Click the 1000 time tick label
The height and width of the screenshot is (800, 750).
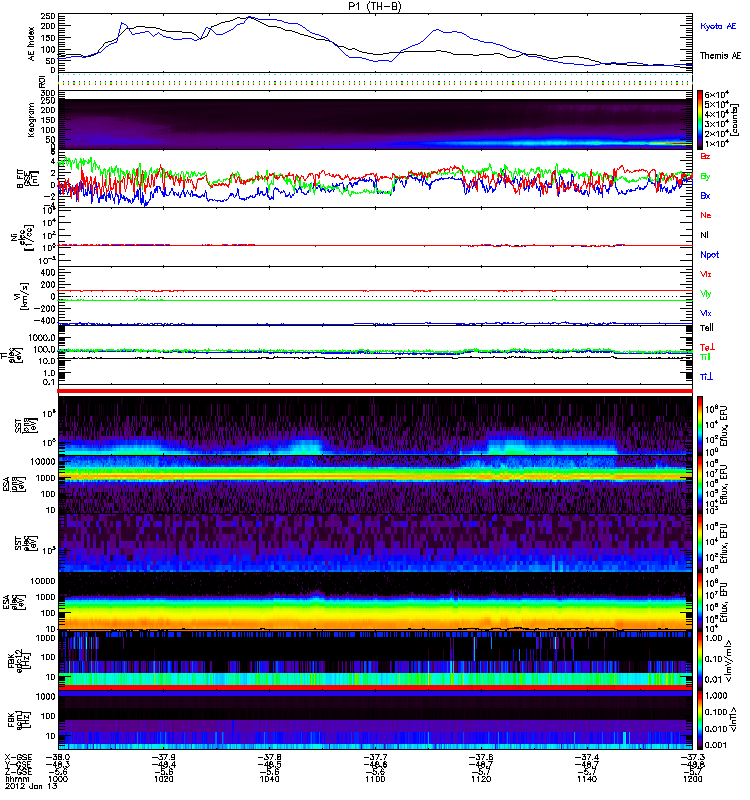coord(58,779)
